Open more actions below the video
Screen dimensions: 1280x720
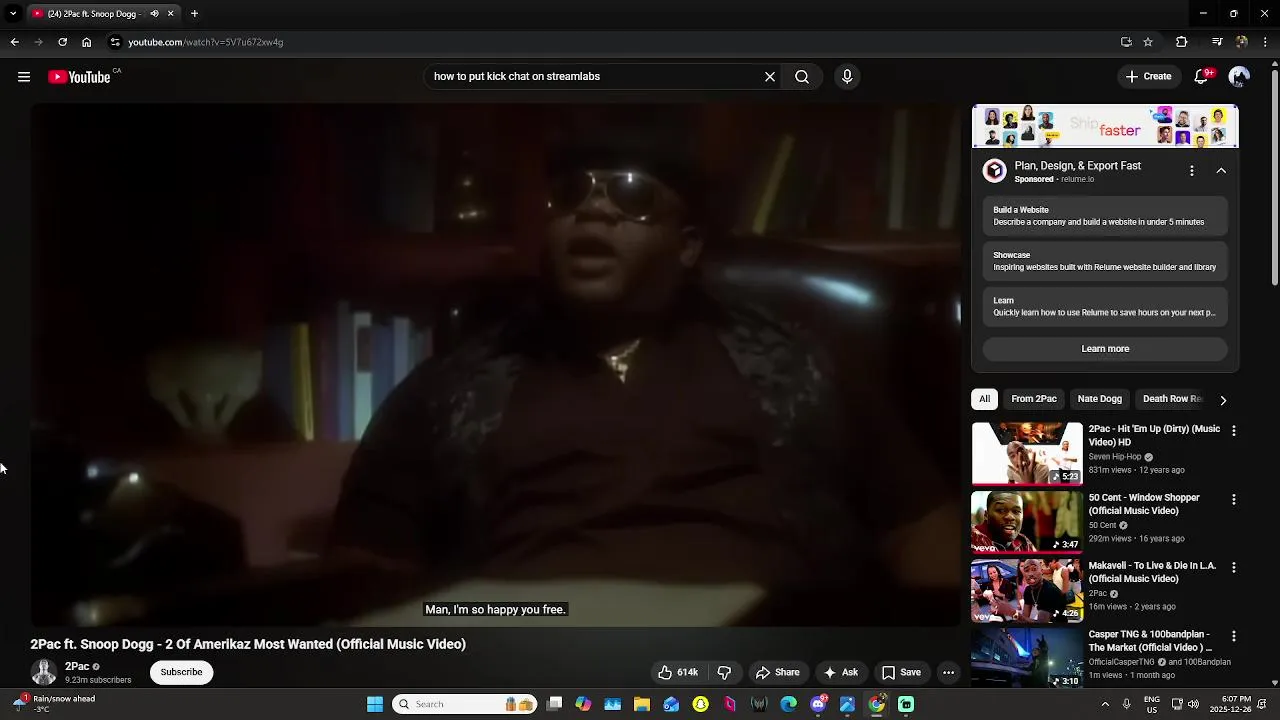948,672
